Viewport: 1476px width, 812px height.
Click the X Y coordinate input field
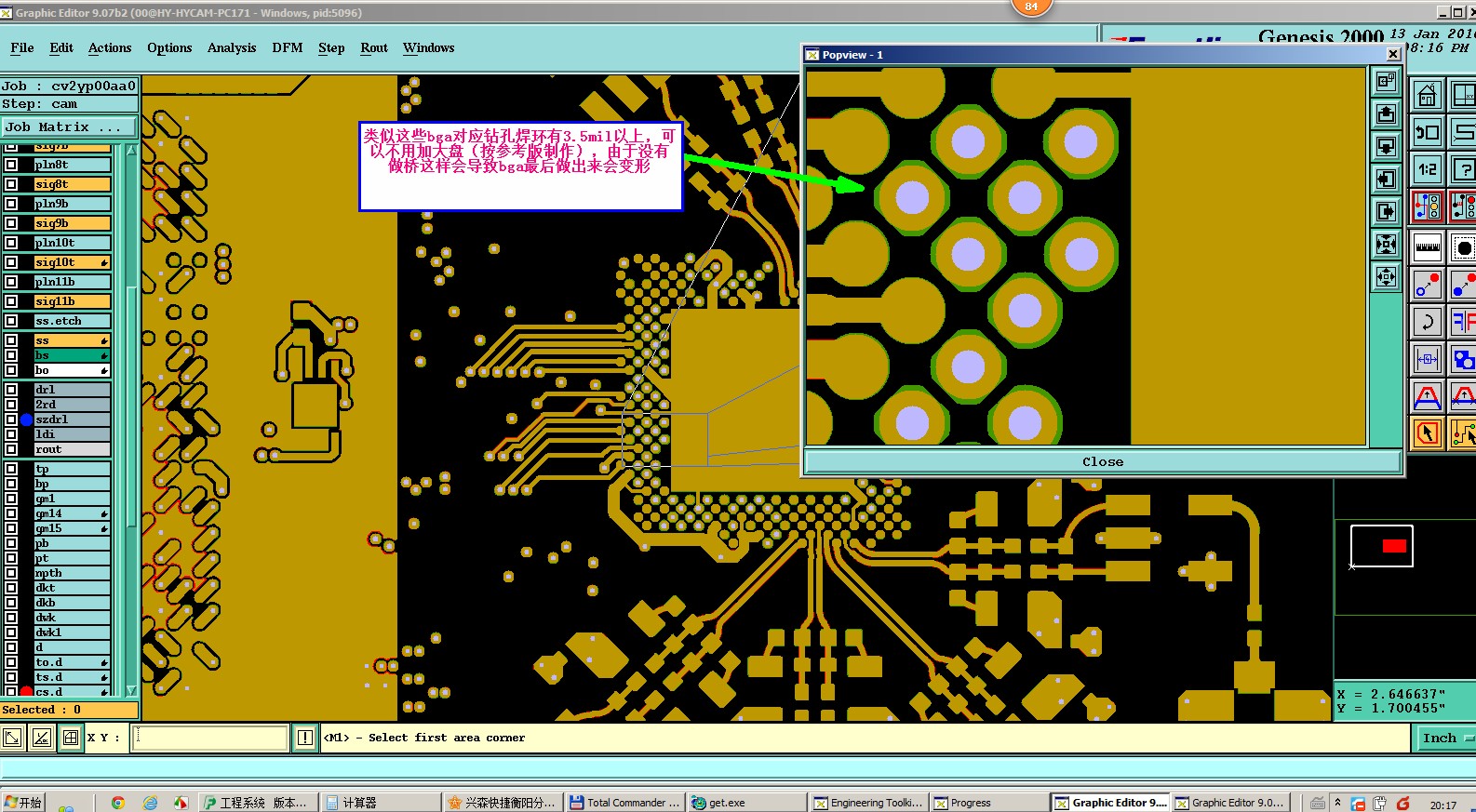point(210,738)
